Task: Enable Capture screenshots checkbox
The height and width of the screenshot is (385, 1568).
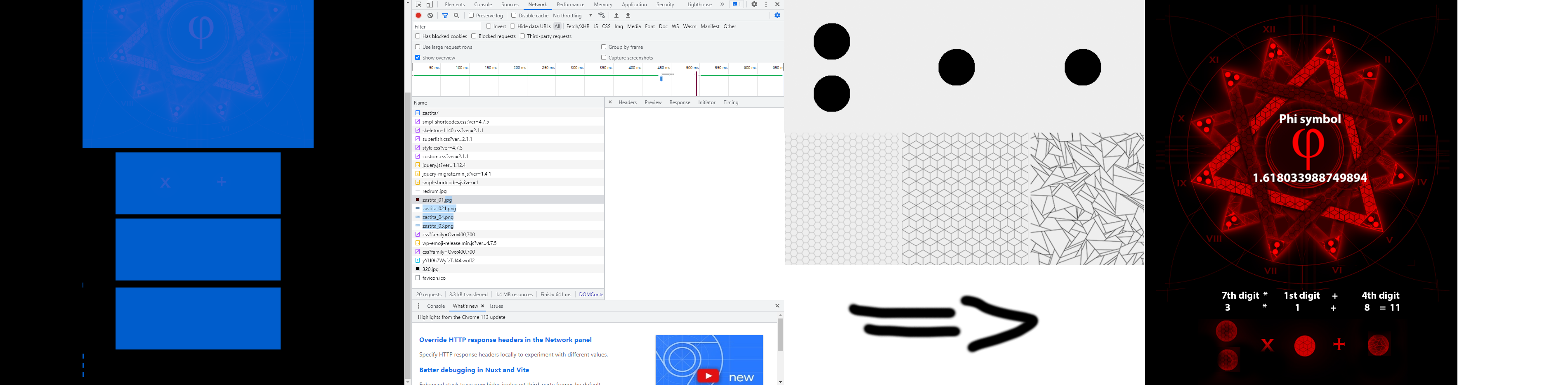Action: pos(604,57)
